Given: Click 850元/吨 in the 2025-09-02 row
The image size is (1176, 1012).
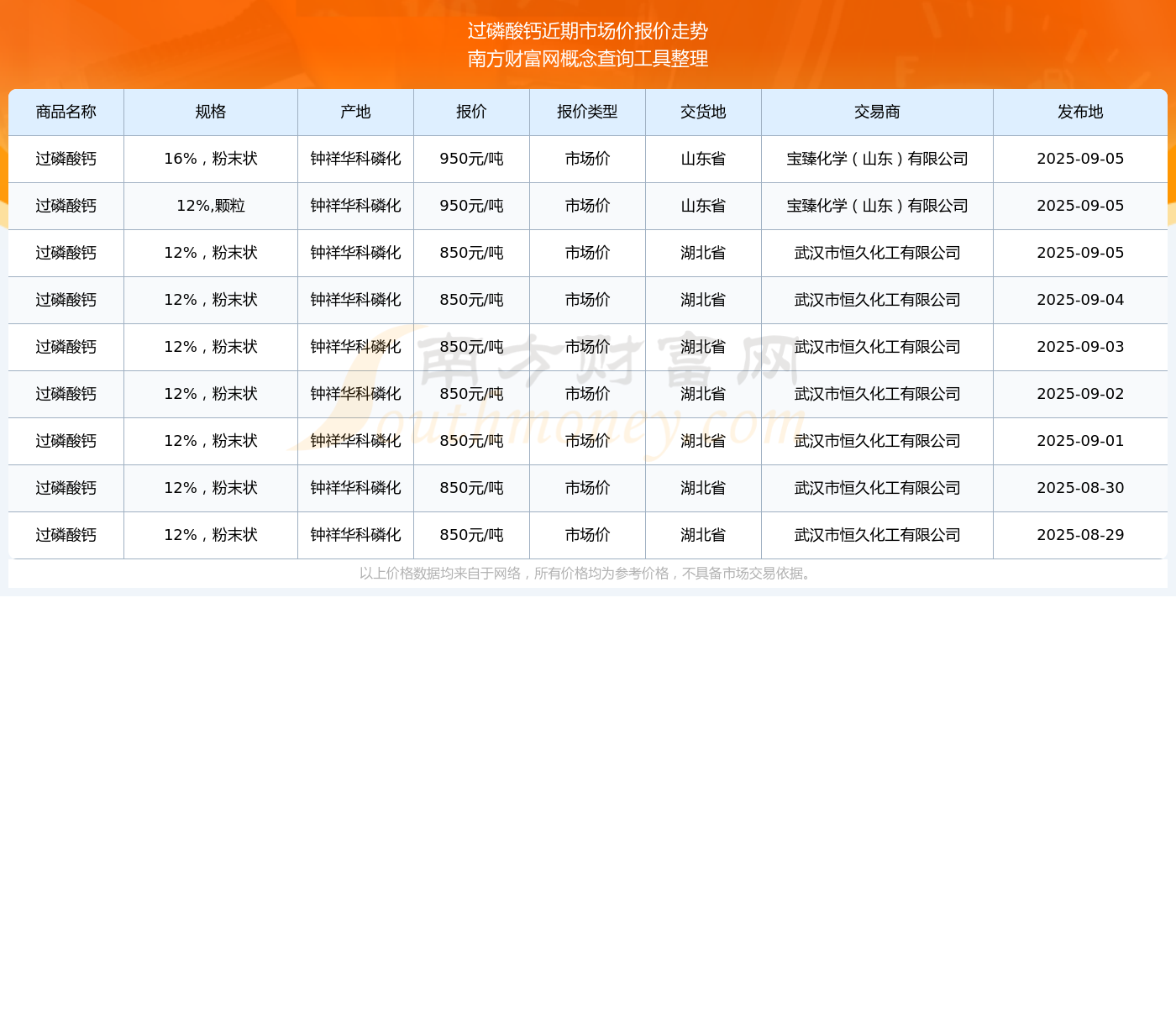Looking at the screenshot, I should coord(471,394).
